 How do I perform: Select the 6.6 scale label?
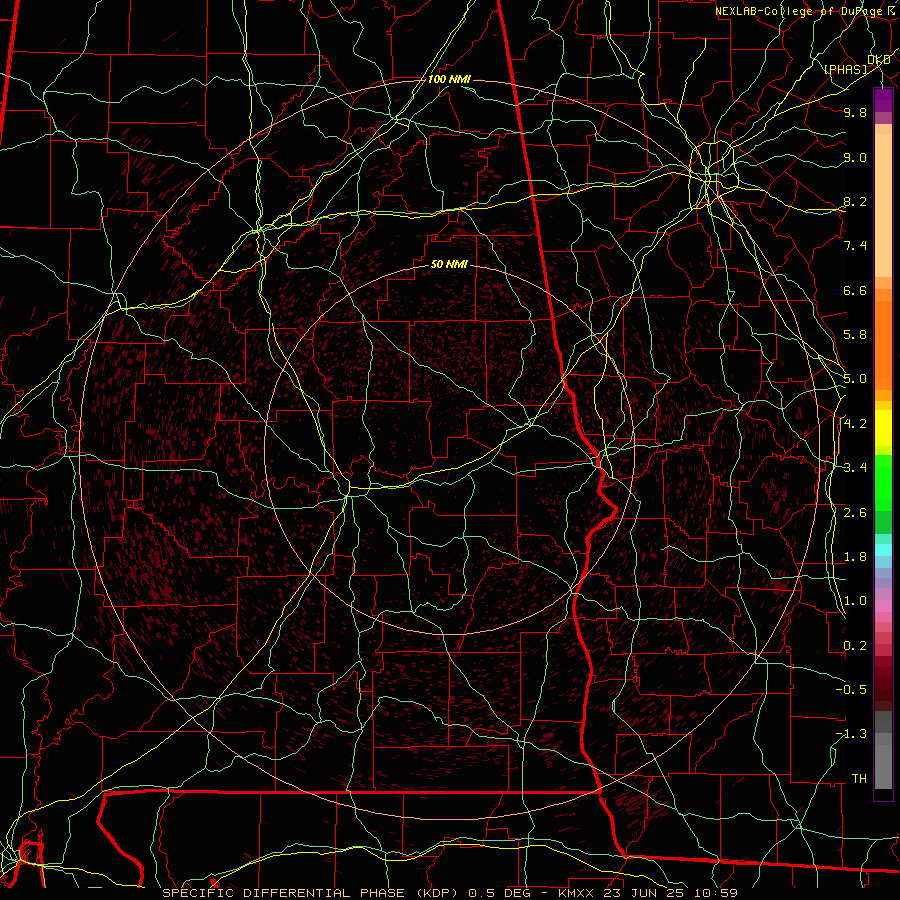[x=855, y=290]
